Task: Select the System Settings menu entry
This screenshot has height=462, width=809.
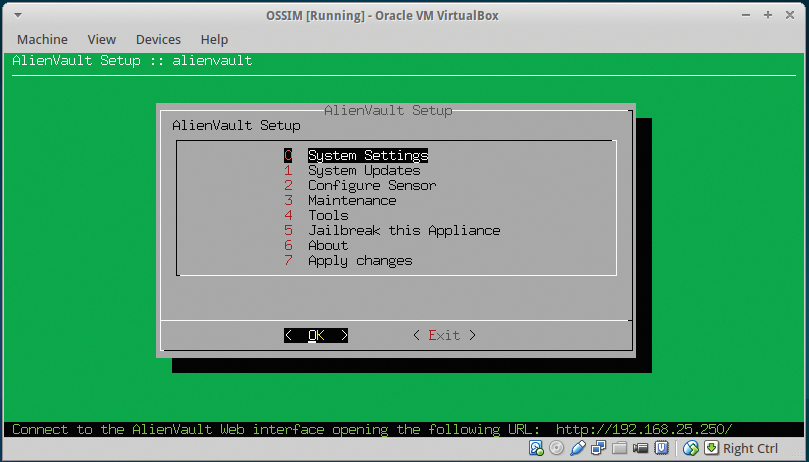Action: point(367,156)
